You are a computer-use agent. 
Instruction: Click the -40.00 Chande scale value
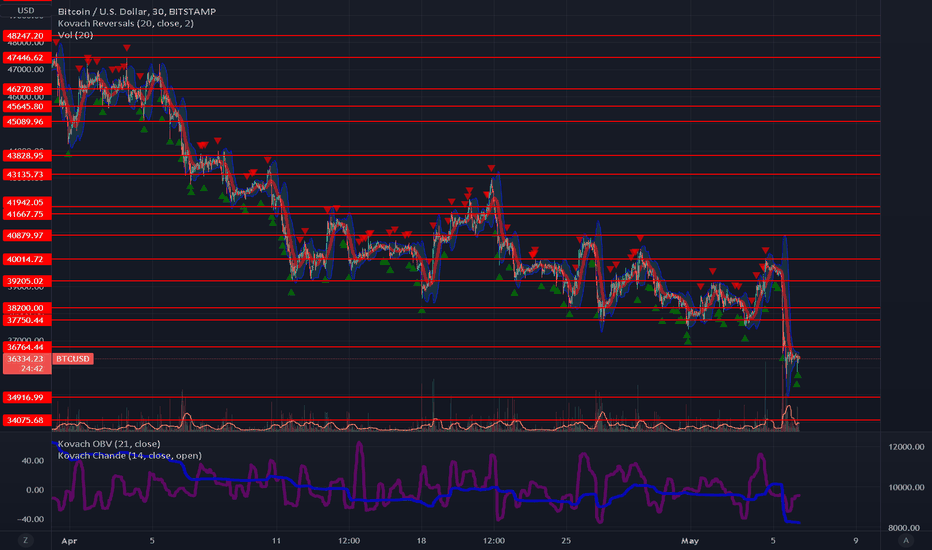tap(31, 519)
